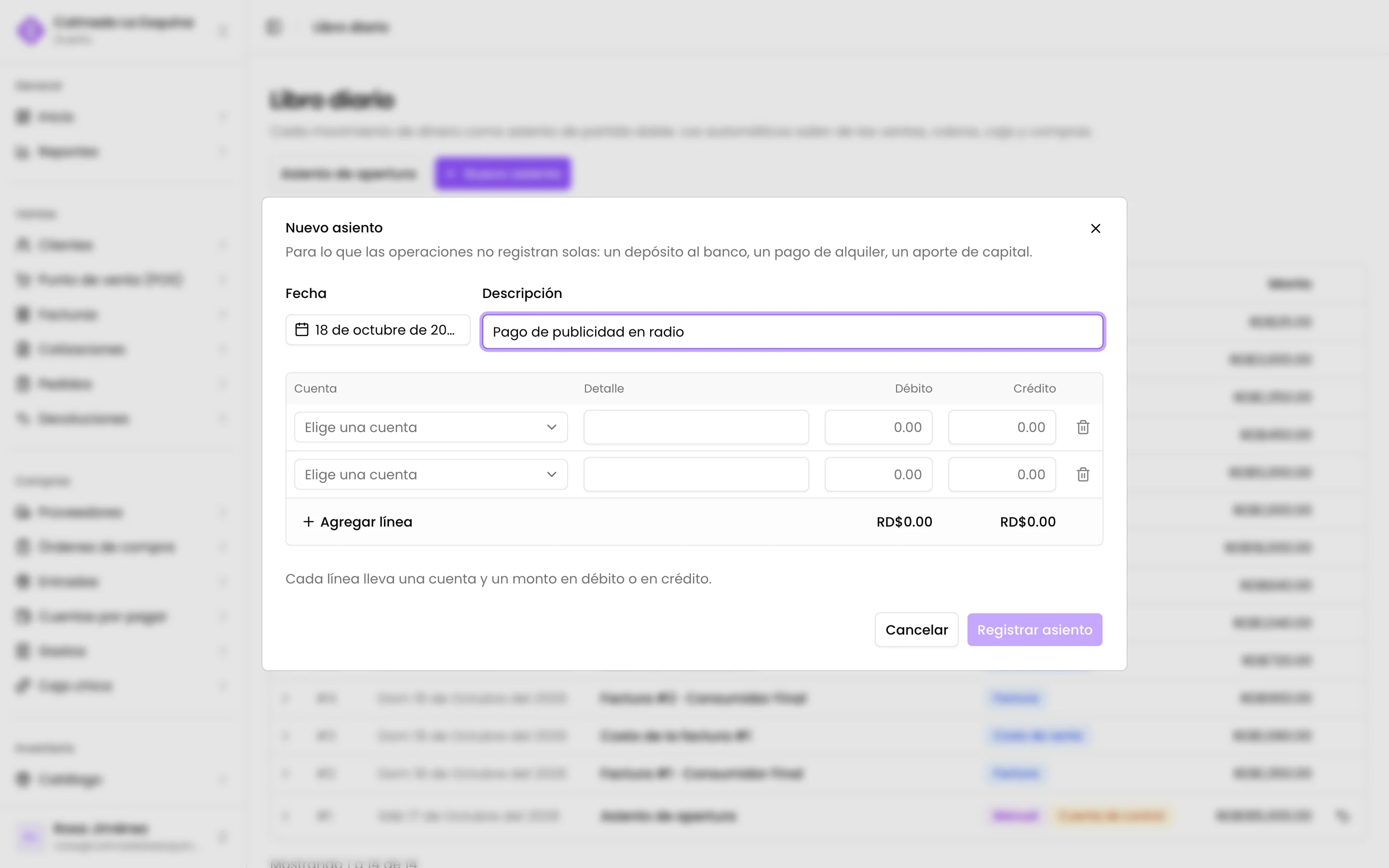Click the Descripción text field
1389x868 pixels.
coord(793,332)
